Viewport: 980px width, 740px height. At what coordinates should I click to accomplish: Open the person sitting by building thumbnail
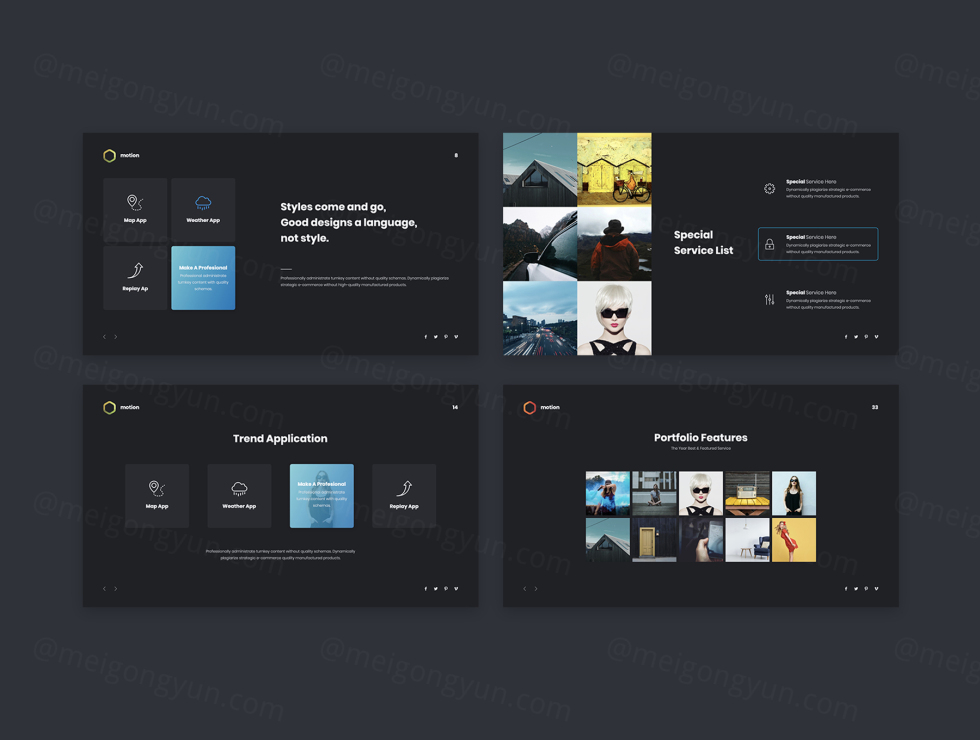coord(654,494)
